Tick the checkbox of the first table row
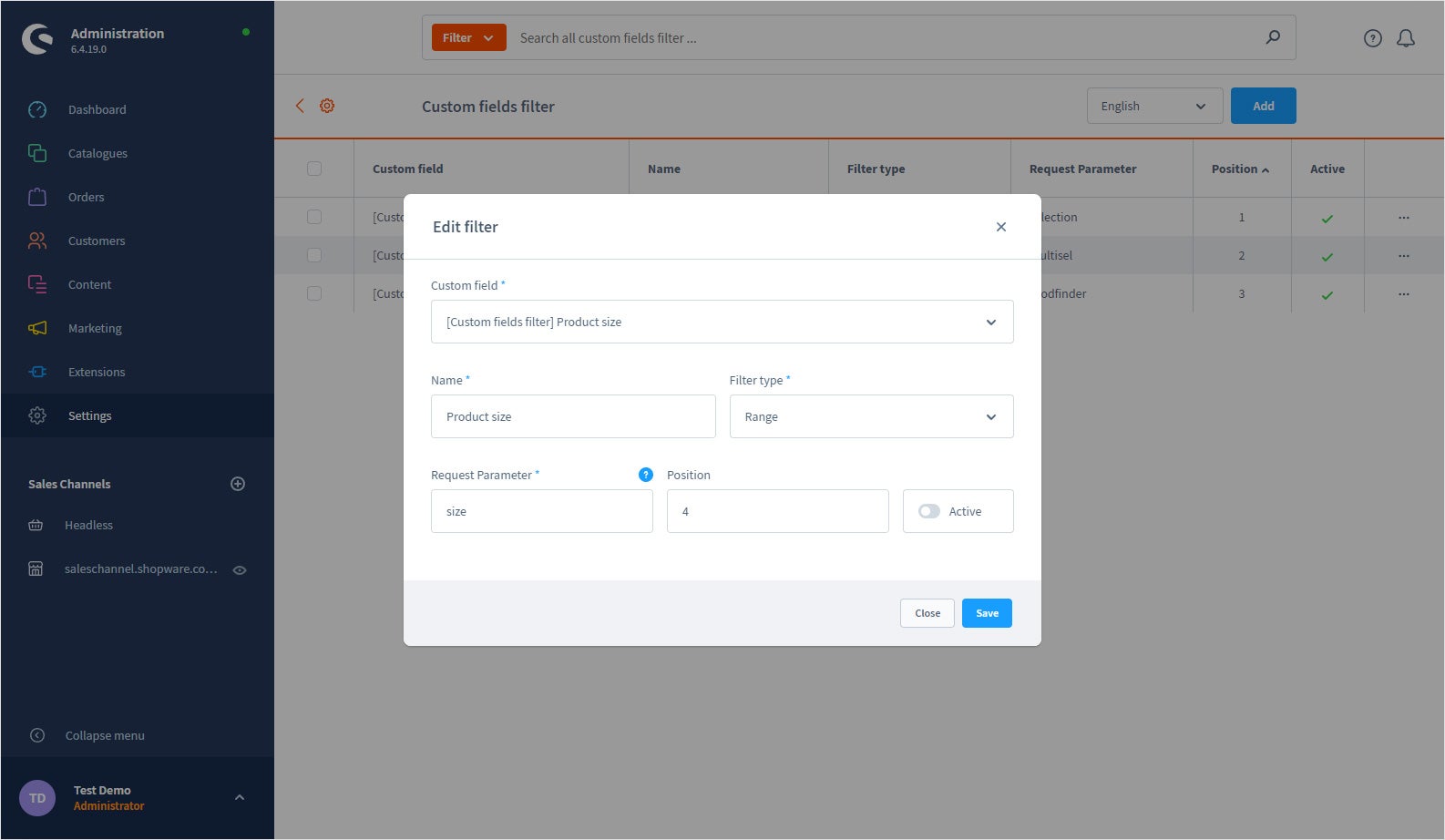This screenshot has width=1445, height=840. point(314,217)
